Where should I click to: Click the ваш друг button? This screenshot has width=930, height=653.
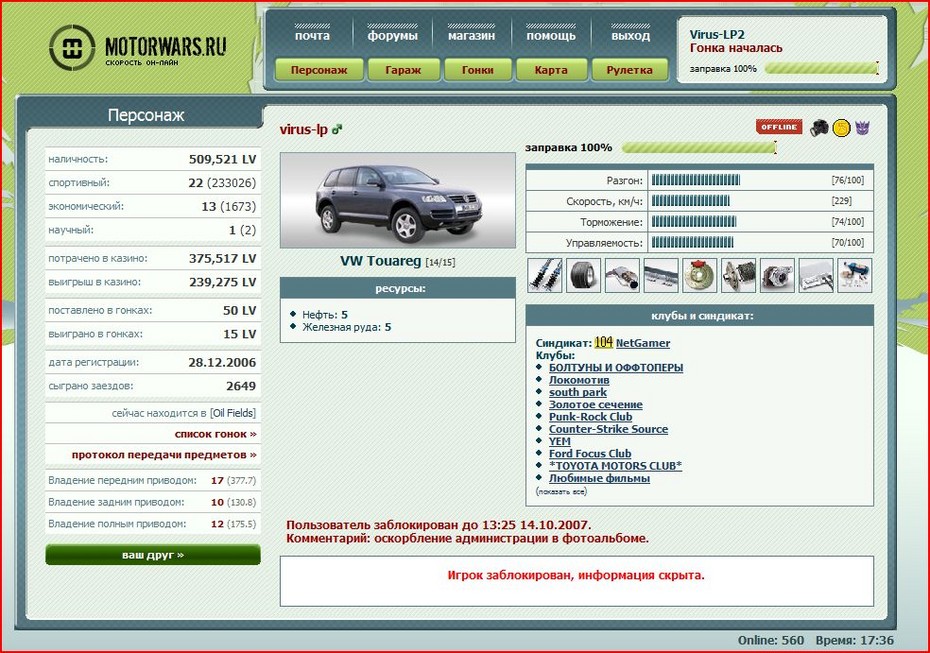(153, 555)
